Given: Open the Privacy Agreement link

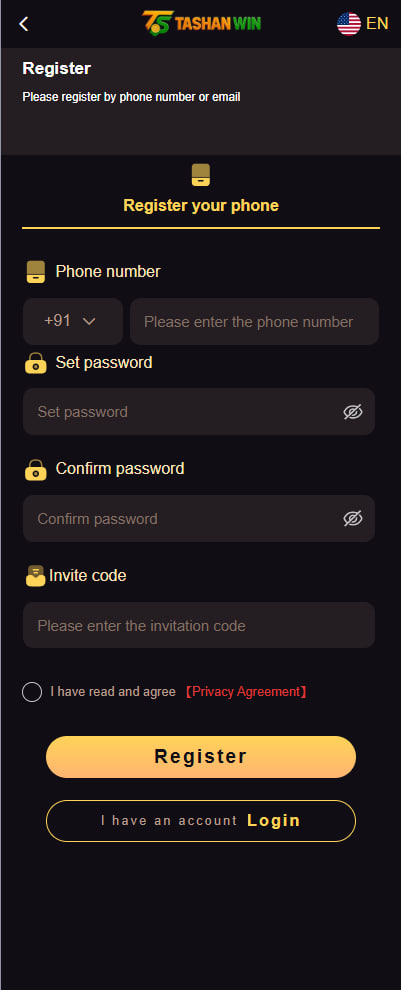Looking at the screenshot, I should point(246,692).
